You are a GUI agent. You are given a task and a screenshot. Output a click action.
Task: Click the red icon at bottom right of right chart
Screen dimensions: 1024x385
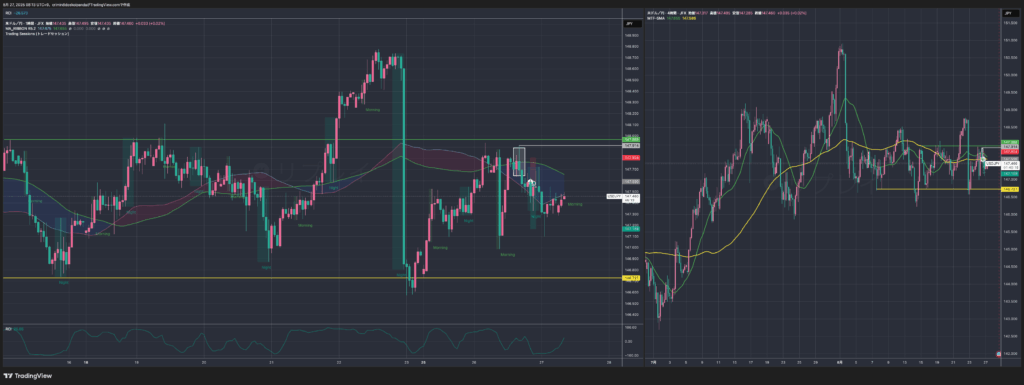pyautogui.click(x=999, y=354)
